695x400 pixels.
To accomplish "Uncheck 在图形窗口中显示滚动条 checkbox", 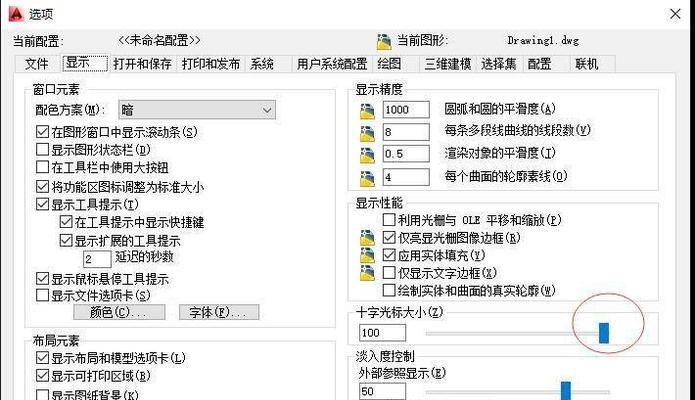I will pyautogui.click(x=42, y=132).
